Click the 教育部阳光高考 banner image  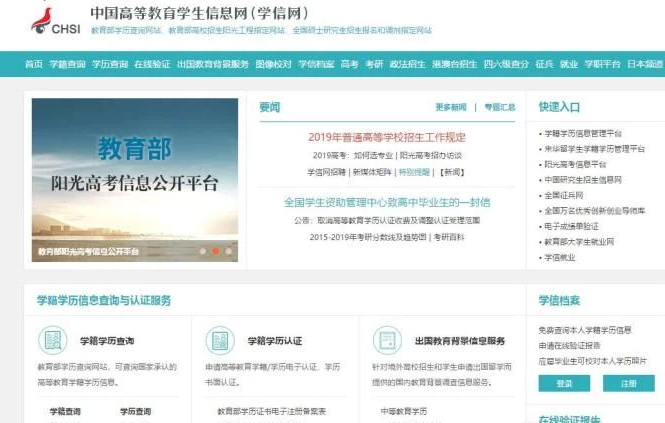pyautogui.click(x=135, y=180)
